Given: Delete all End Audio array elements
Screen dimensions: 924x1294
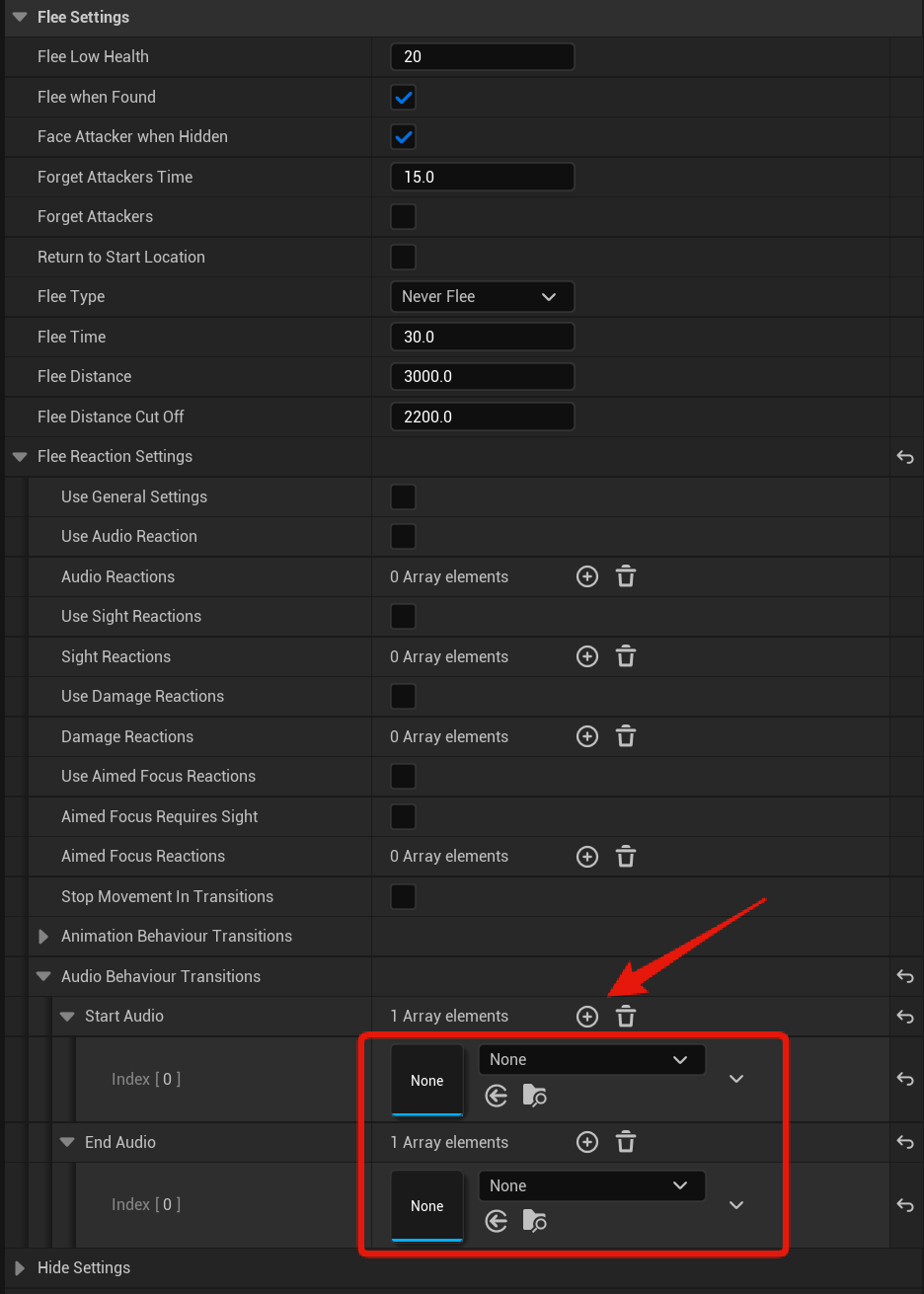Looking at the screenshot, I should [626, 1142].
